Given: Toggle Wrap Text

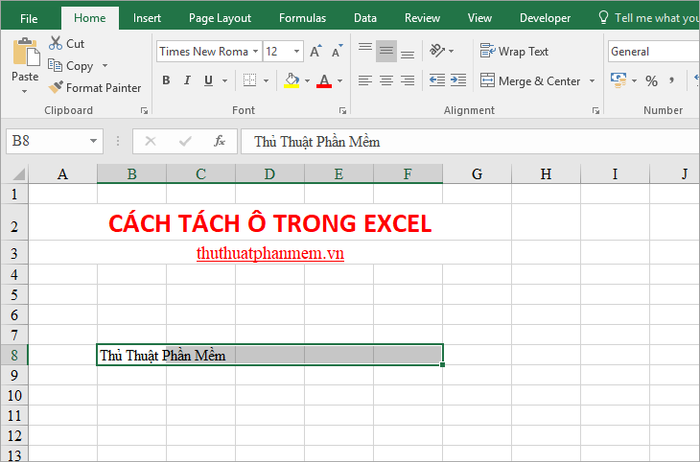Looking at the screenshot, I should pos(514,51).
